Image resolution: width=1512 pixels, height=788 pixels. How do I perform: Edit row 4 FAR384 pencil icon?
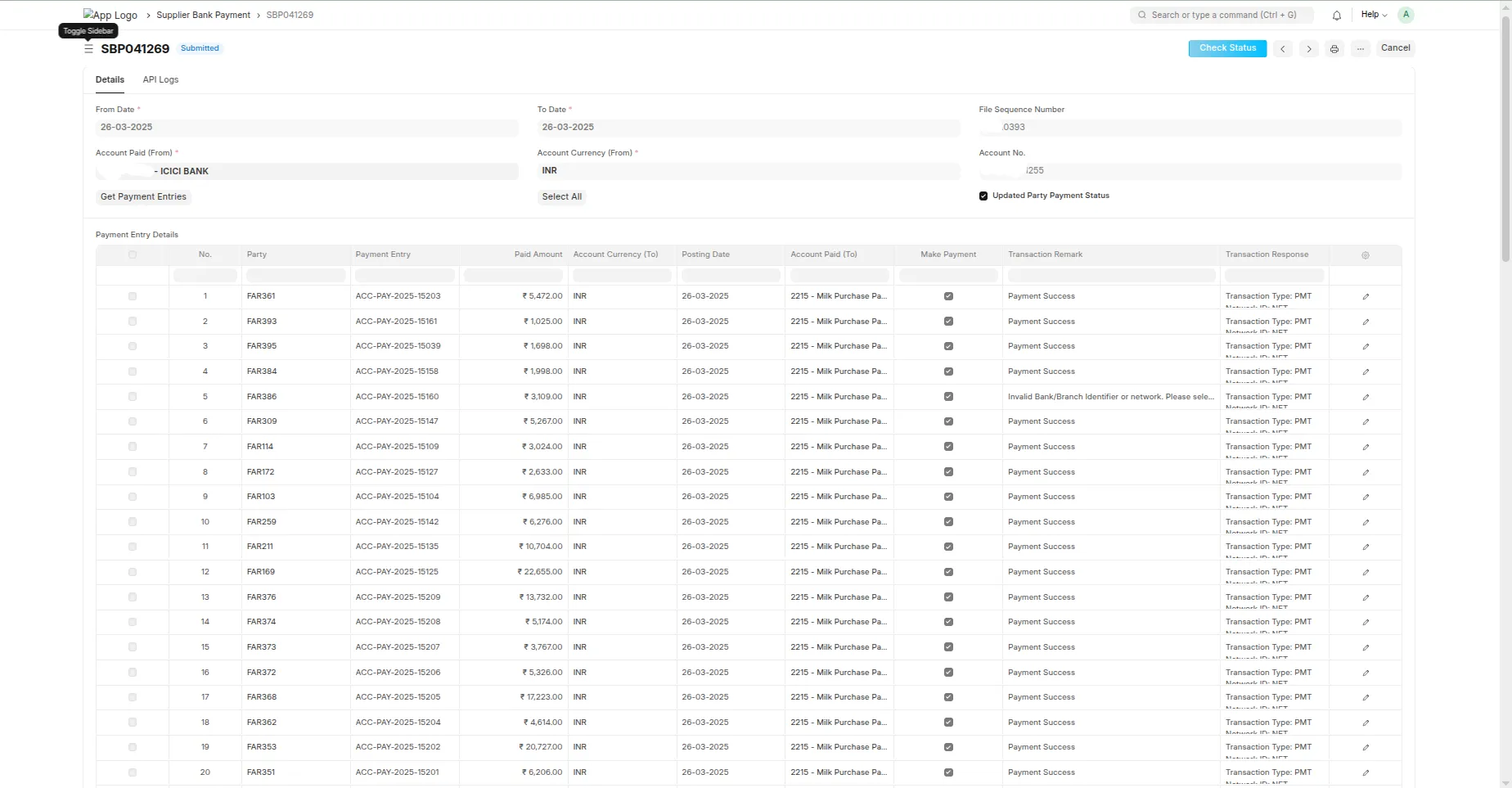1366,372
